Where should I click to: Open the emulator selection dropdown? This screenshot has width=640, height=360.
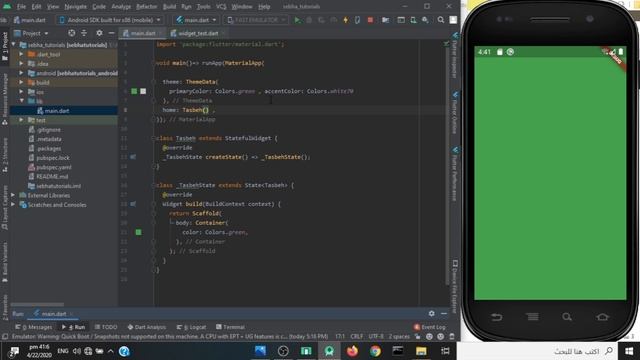(x=256, y=20)
